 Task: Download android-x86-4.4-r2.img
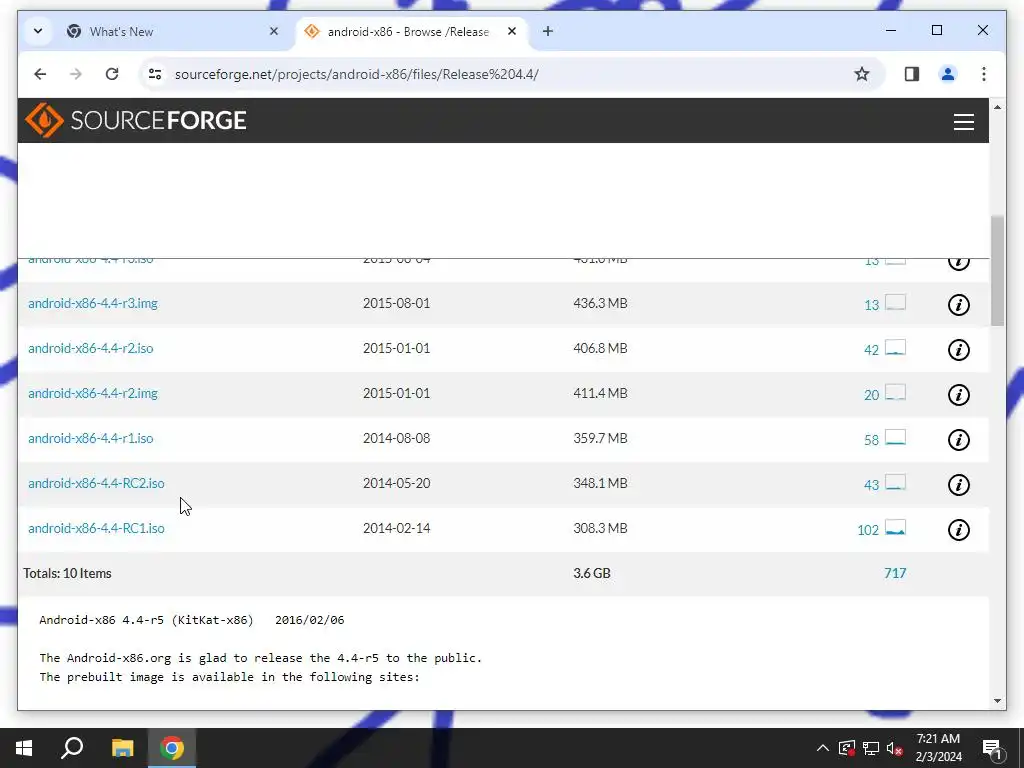pos(93,393)
